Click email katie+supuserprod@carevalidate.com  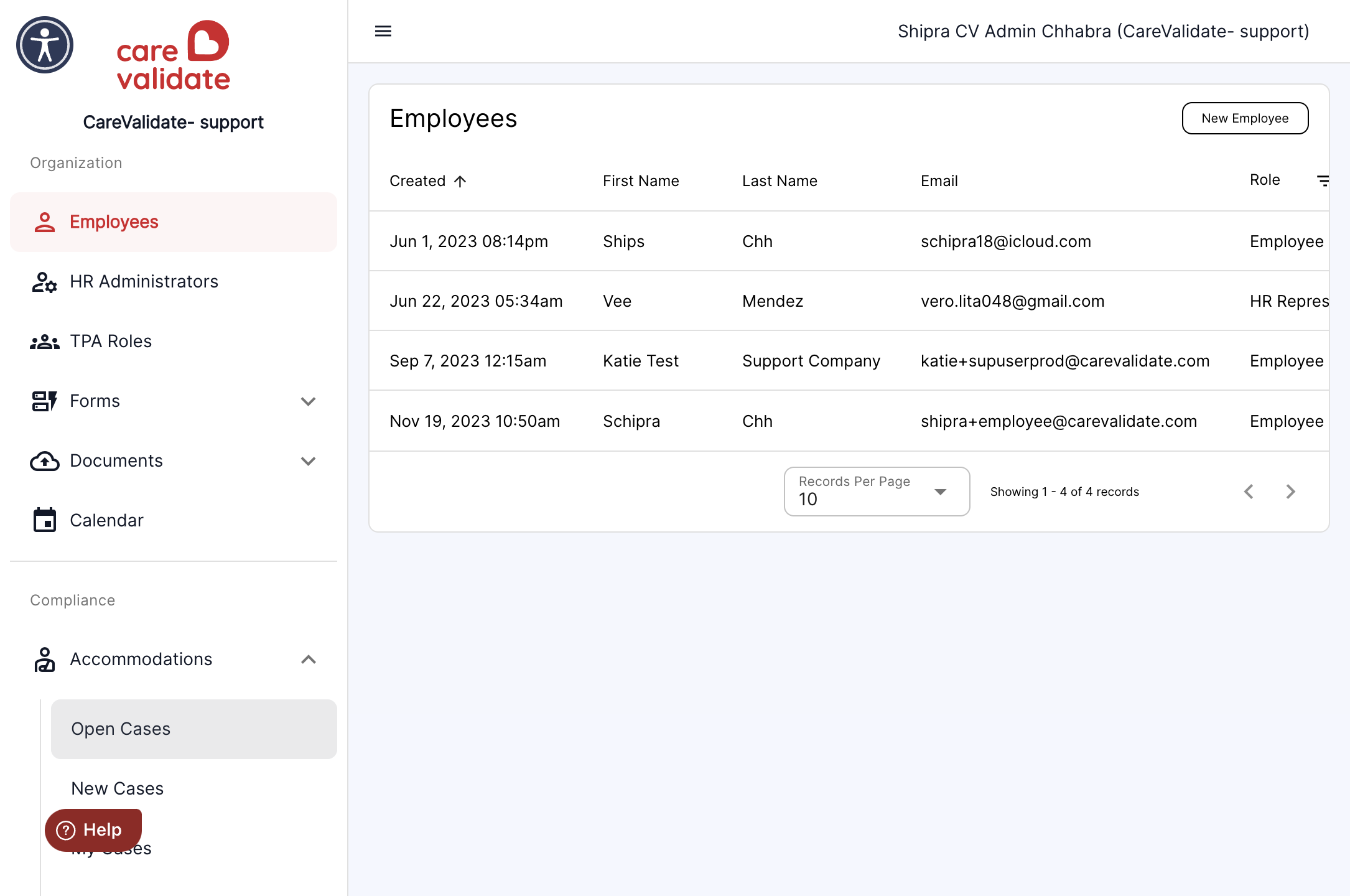click(1065, 361)
